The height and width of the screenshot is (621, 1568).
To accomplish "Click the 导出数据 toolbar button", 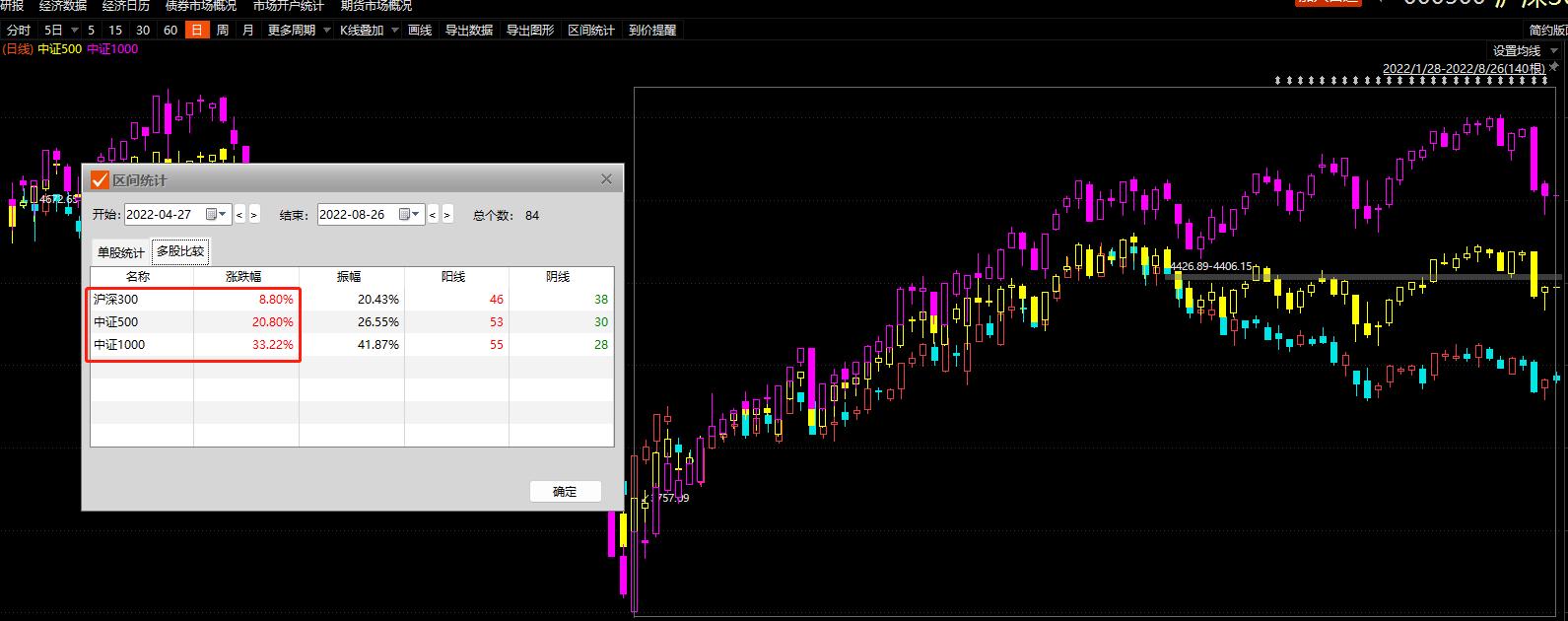I will [x=468, y=31].
